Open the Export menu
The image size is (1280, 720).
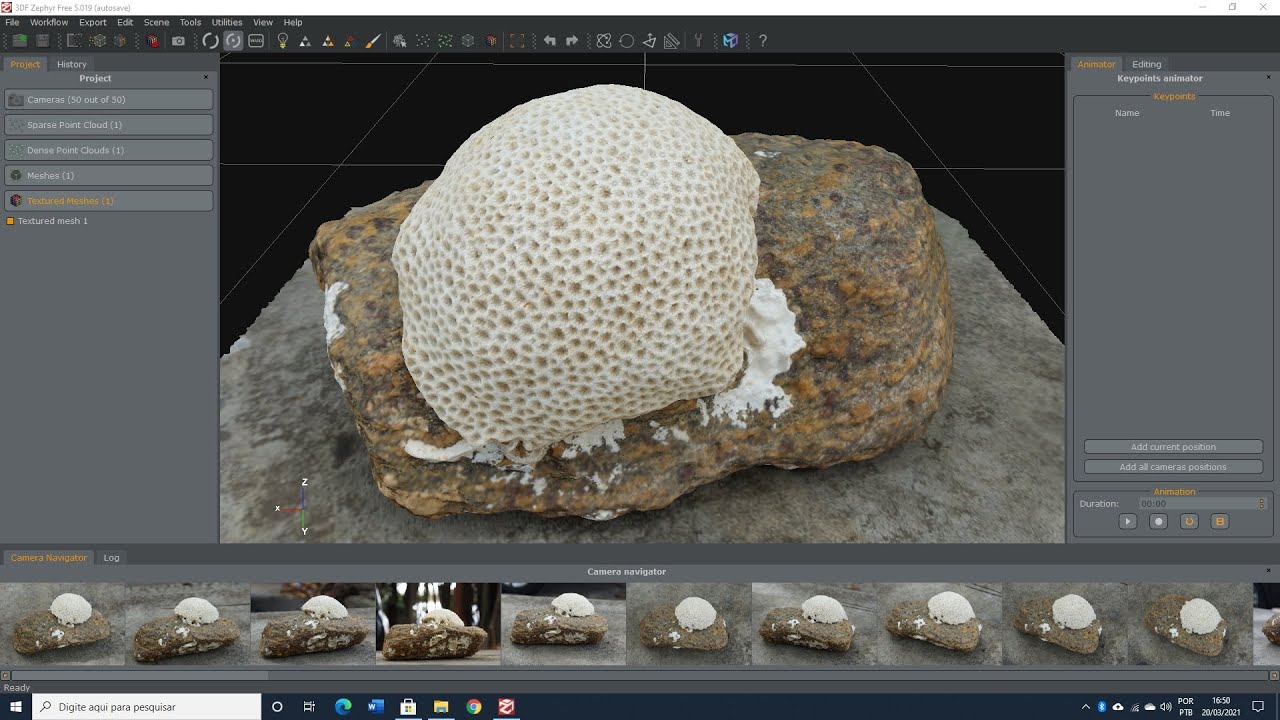coord(92,22)
